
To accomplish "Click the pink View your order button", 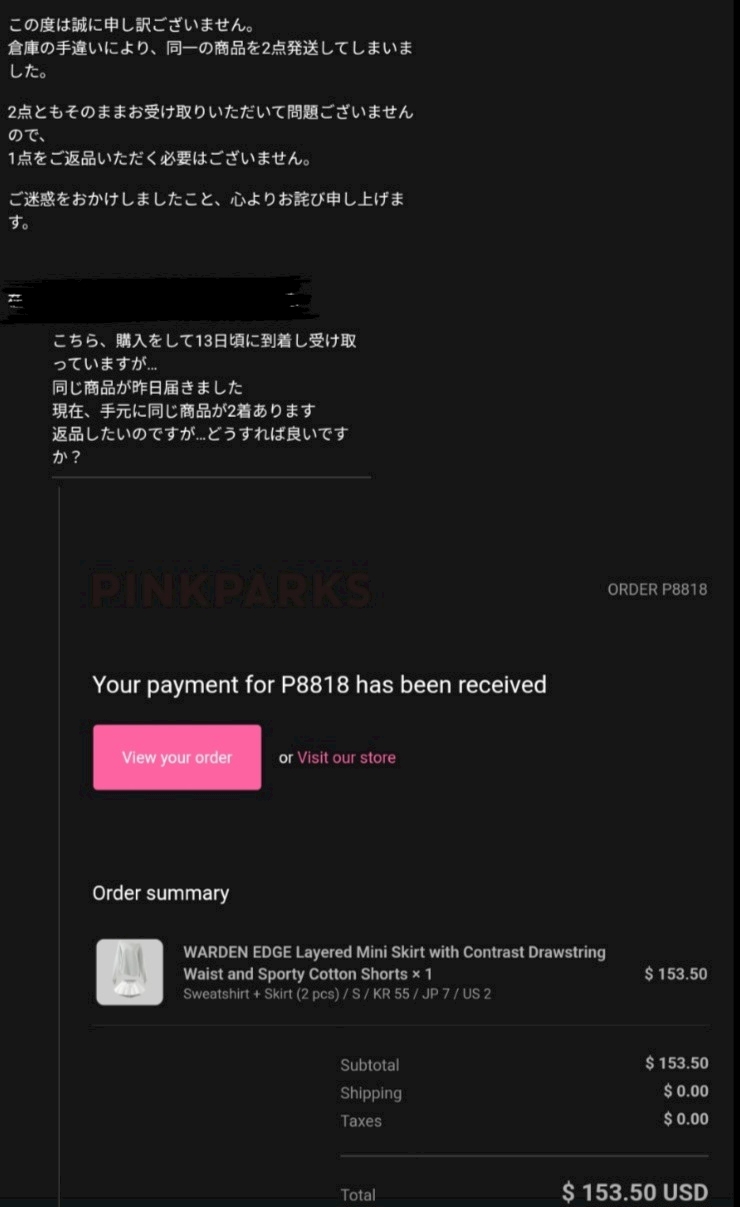I will (177, 757).
